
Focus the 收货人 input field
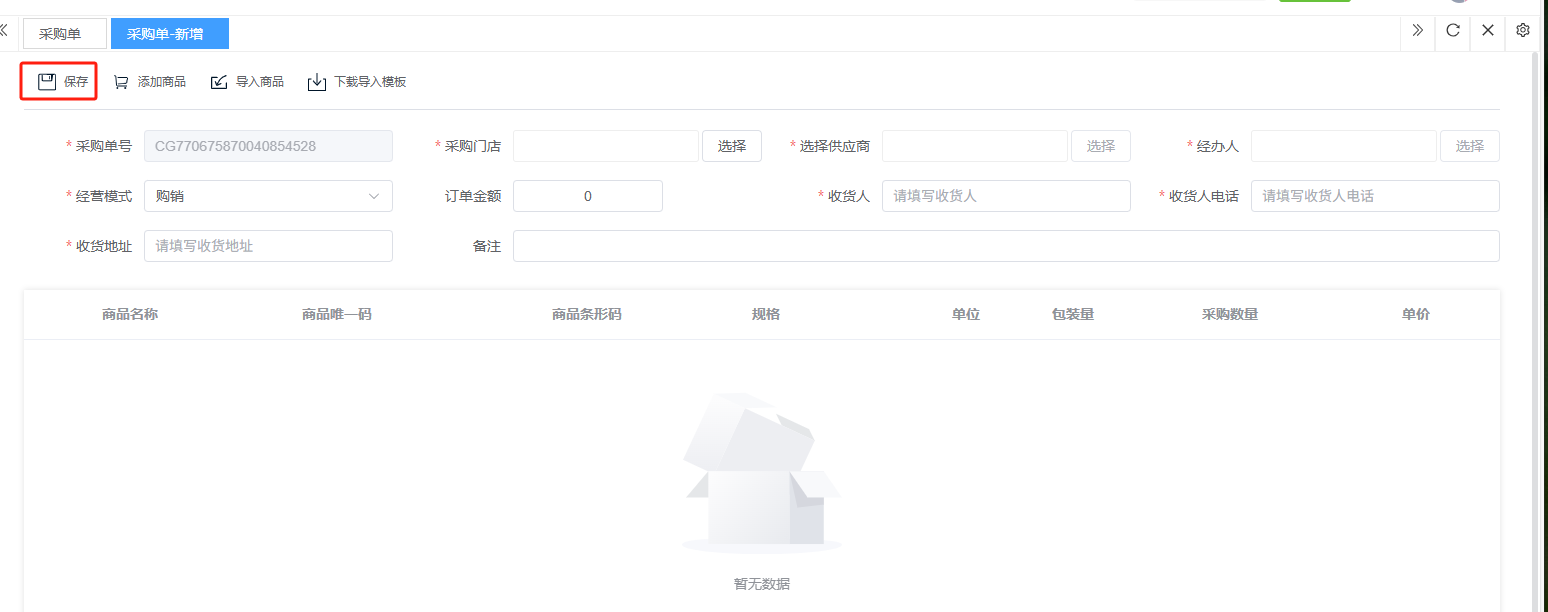click(1005, 196)
